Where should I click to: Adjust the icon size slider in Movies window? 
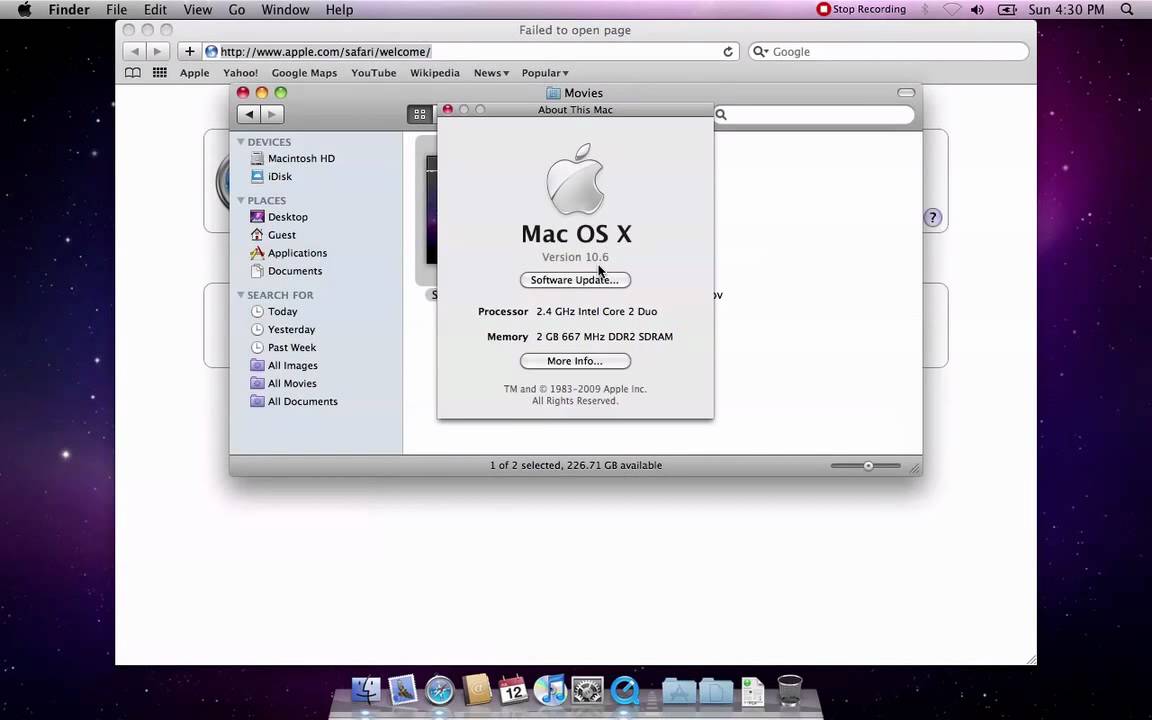tap(866, 466)
